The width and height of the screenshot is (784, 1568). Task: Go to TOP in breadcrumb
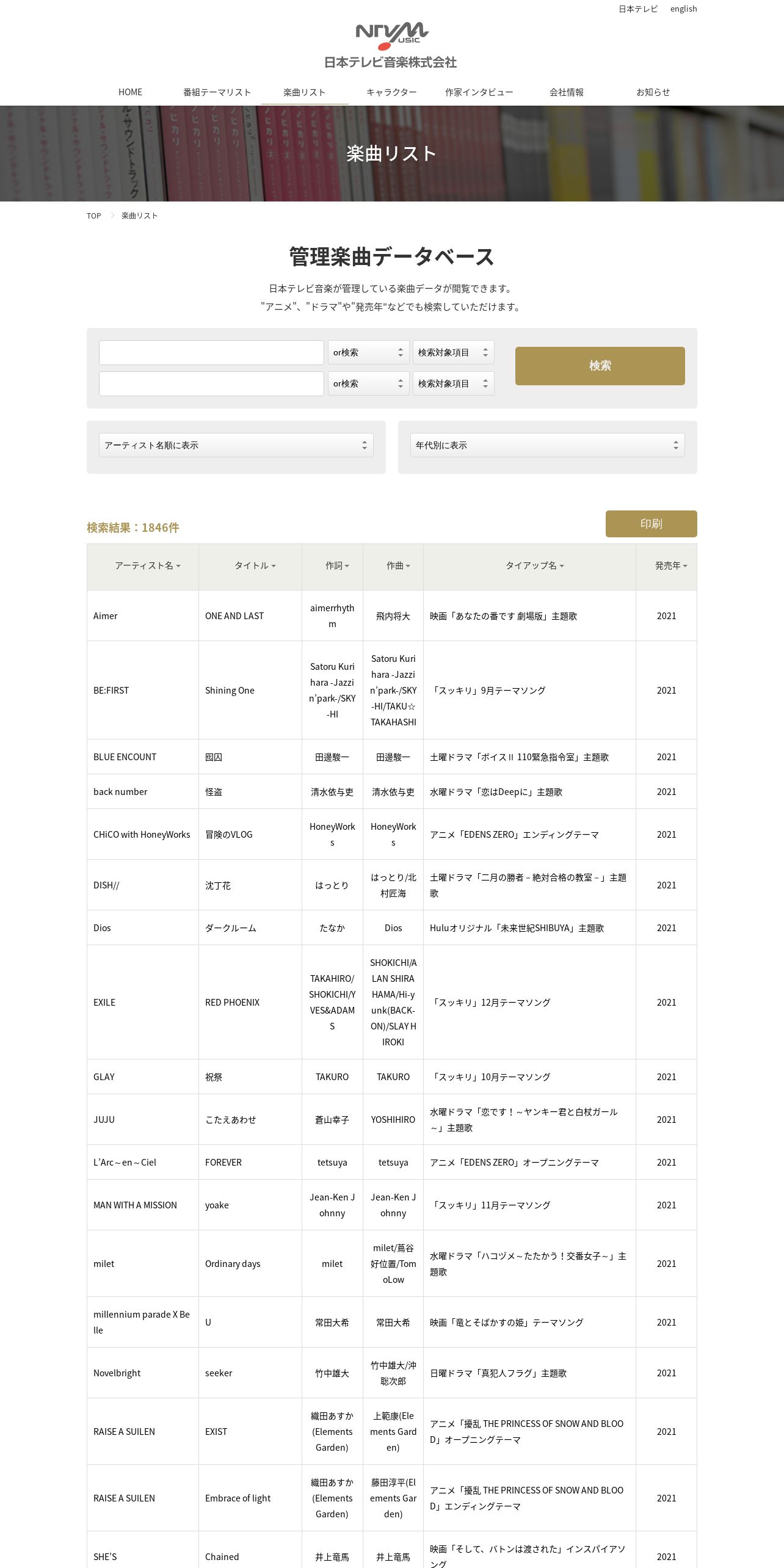coord(93,216)
